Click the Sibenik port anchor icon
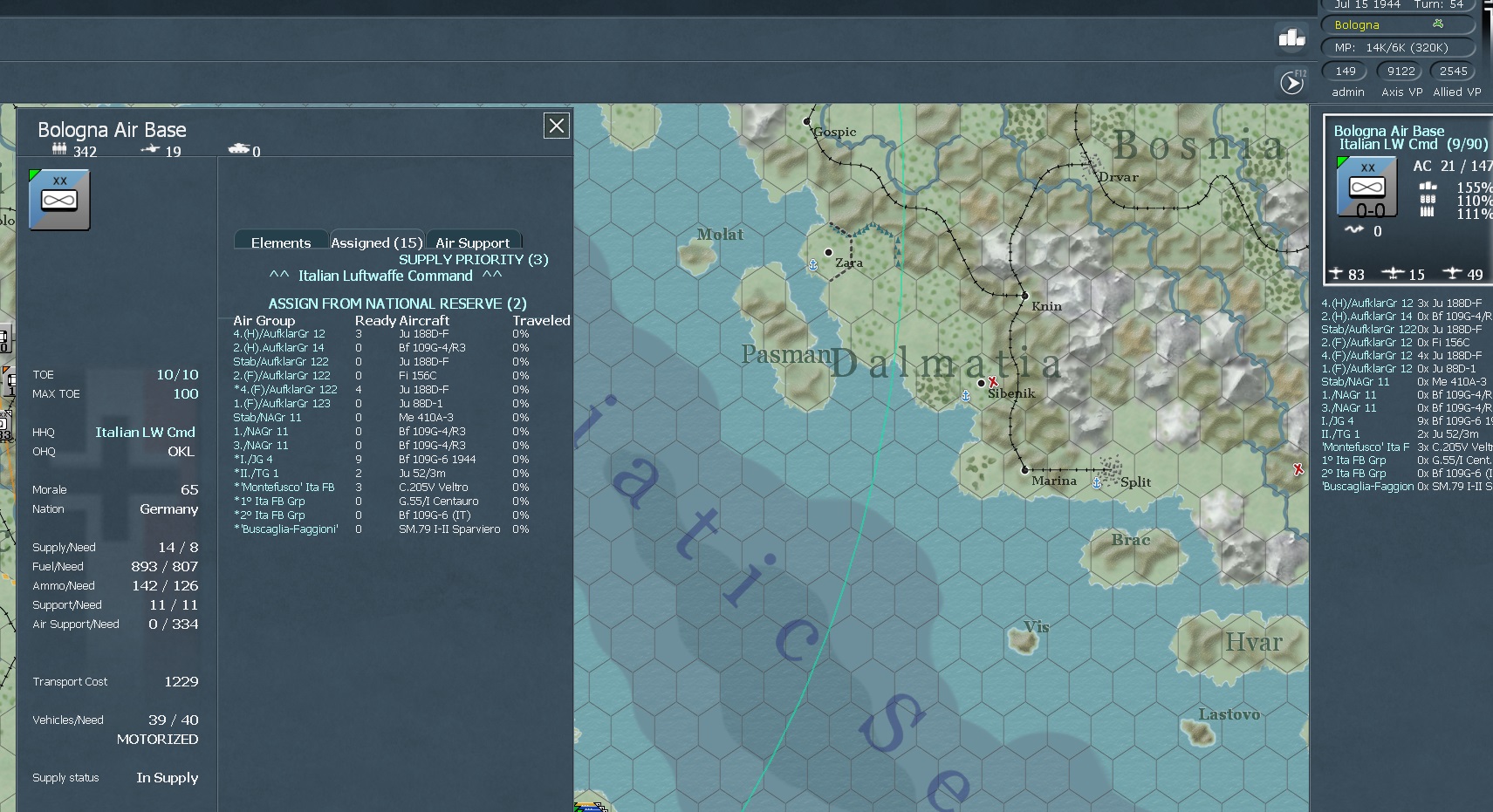The image size is (1493, 812). 966,396
